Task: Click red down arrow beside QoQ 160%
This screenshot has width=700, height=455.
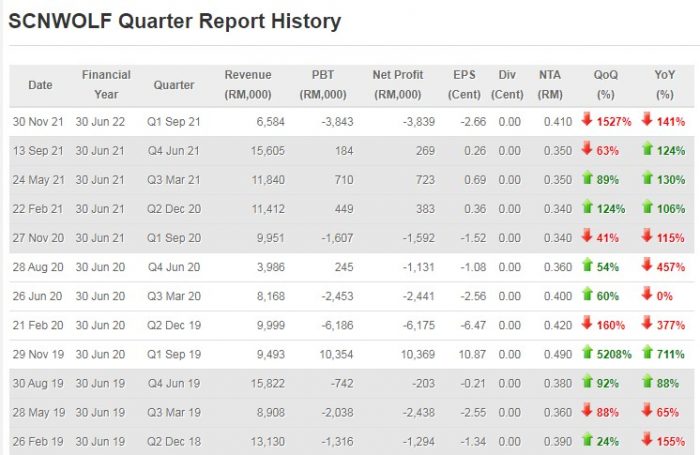Action: 587,324
